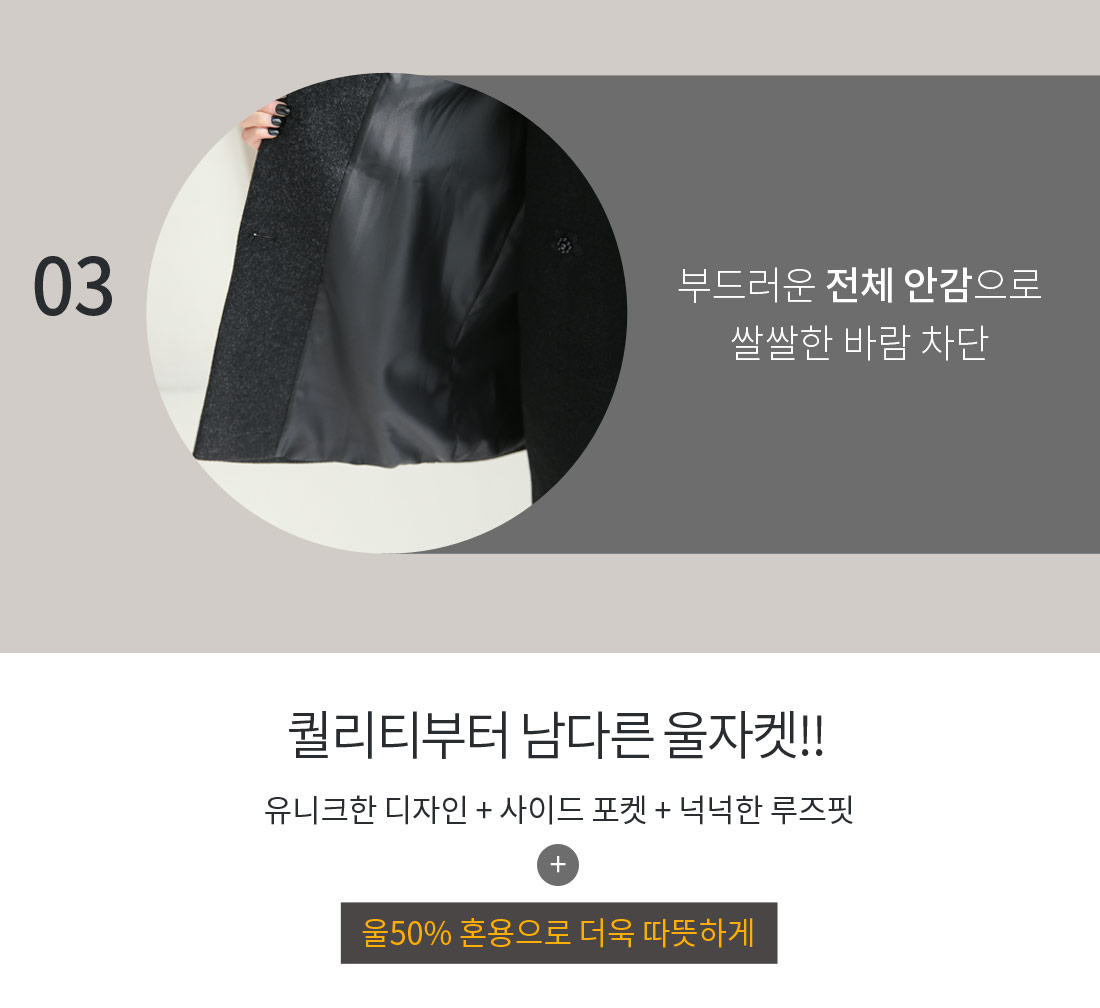
Task: Click the circular coat lining photo
Action: [387, 313]
